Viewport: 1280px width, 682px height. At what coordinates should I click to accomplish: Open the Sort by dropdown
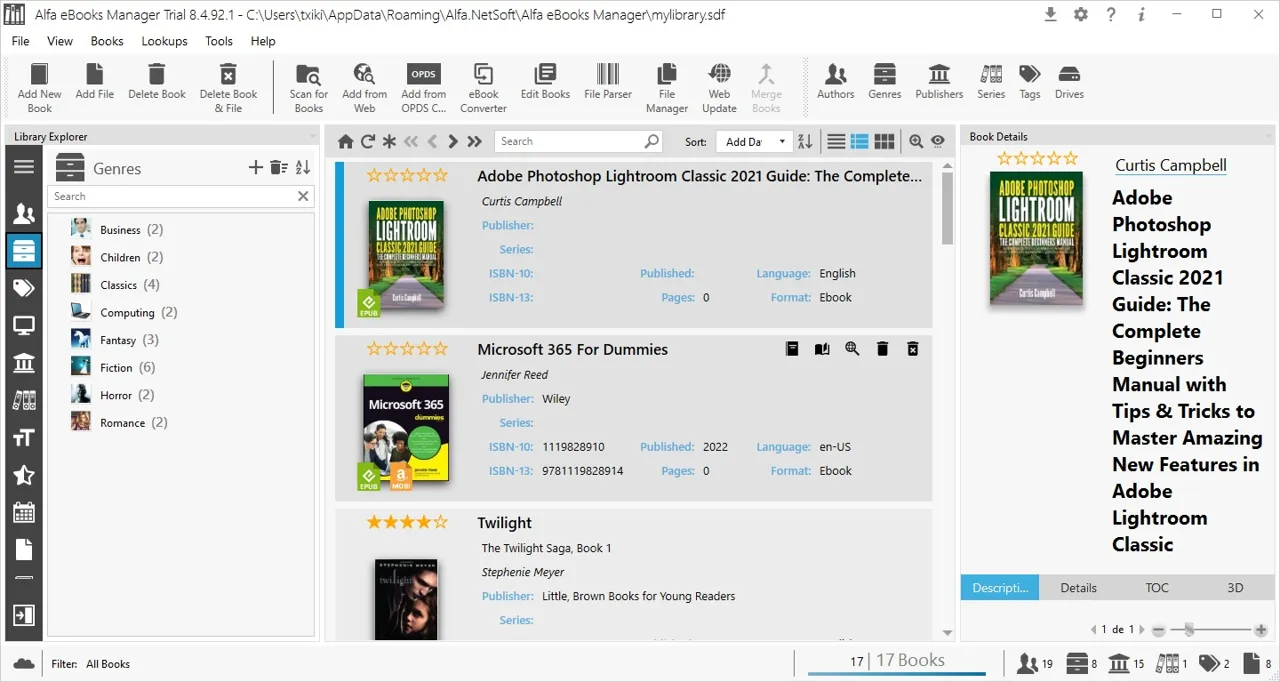[753, 142]
